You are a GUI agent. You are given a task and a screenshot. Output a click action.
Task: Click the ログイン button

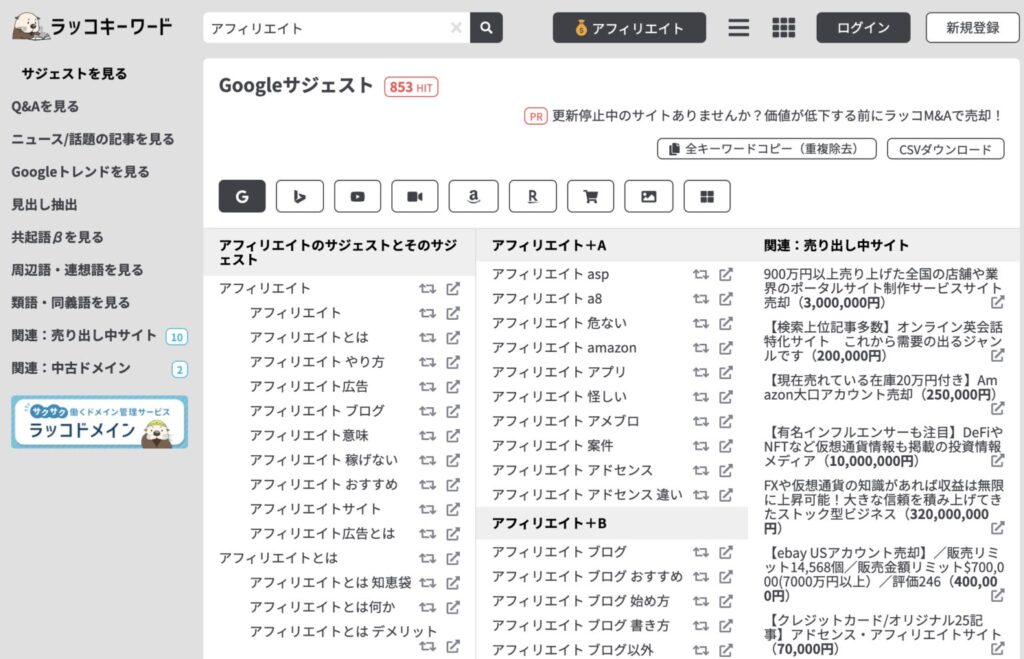click(x=863, y=27)
